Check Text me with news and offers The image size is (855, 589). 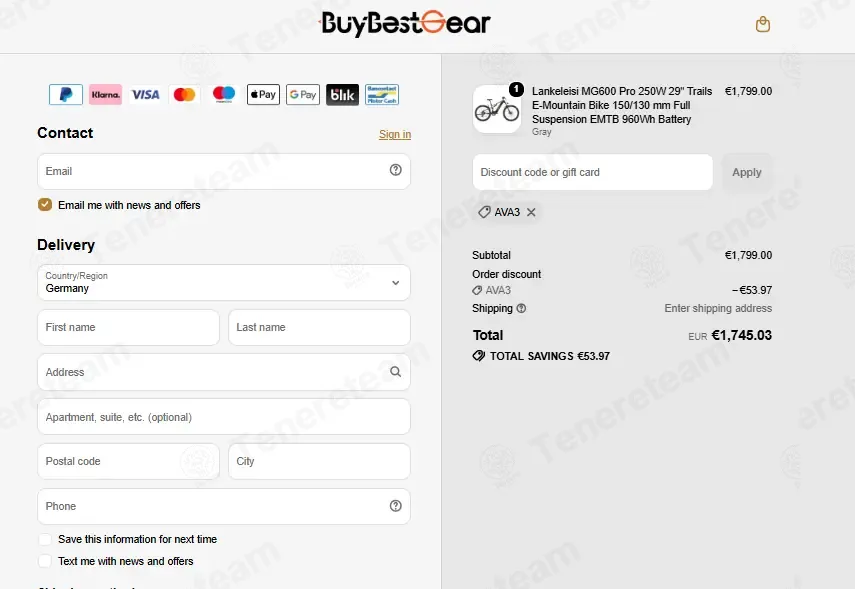click(45, 561)
